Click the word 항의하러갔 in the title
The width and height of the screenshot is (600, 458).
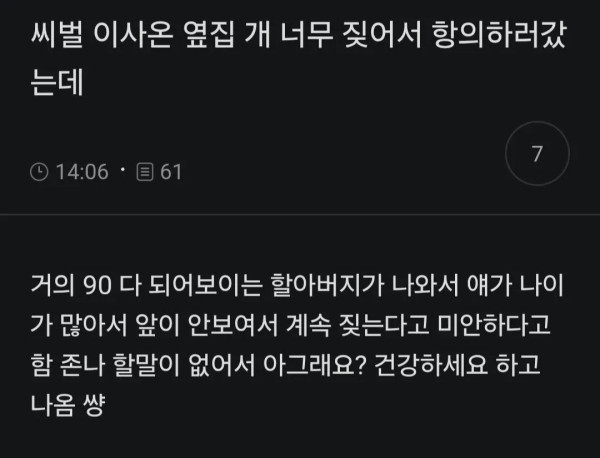coord(499,34)
